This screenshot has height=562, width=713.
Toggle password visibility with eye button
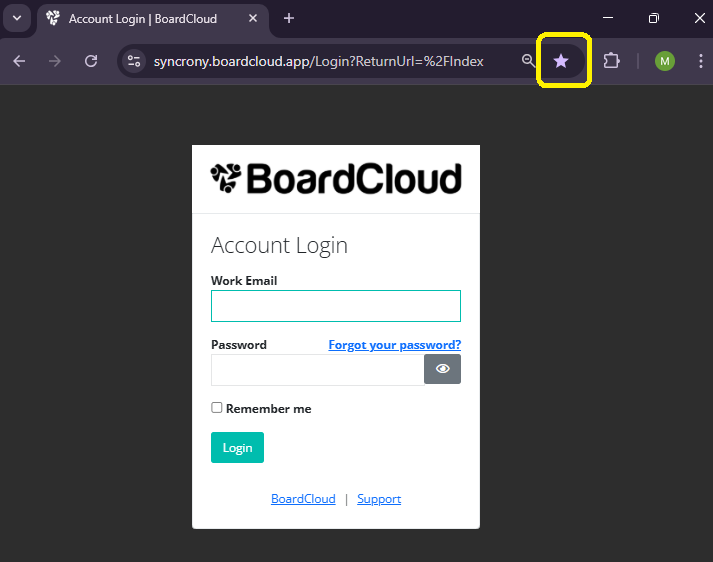pyautogui.click(x=442, y=369)
